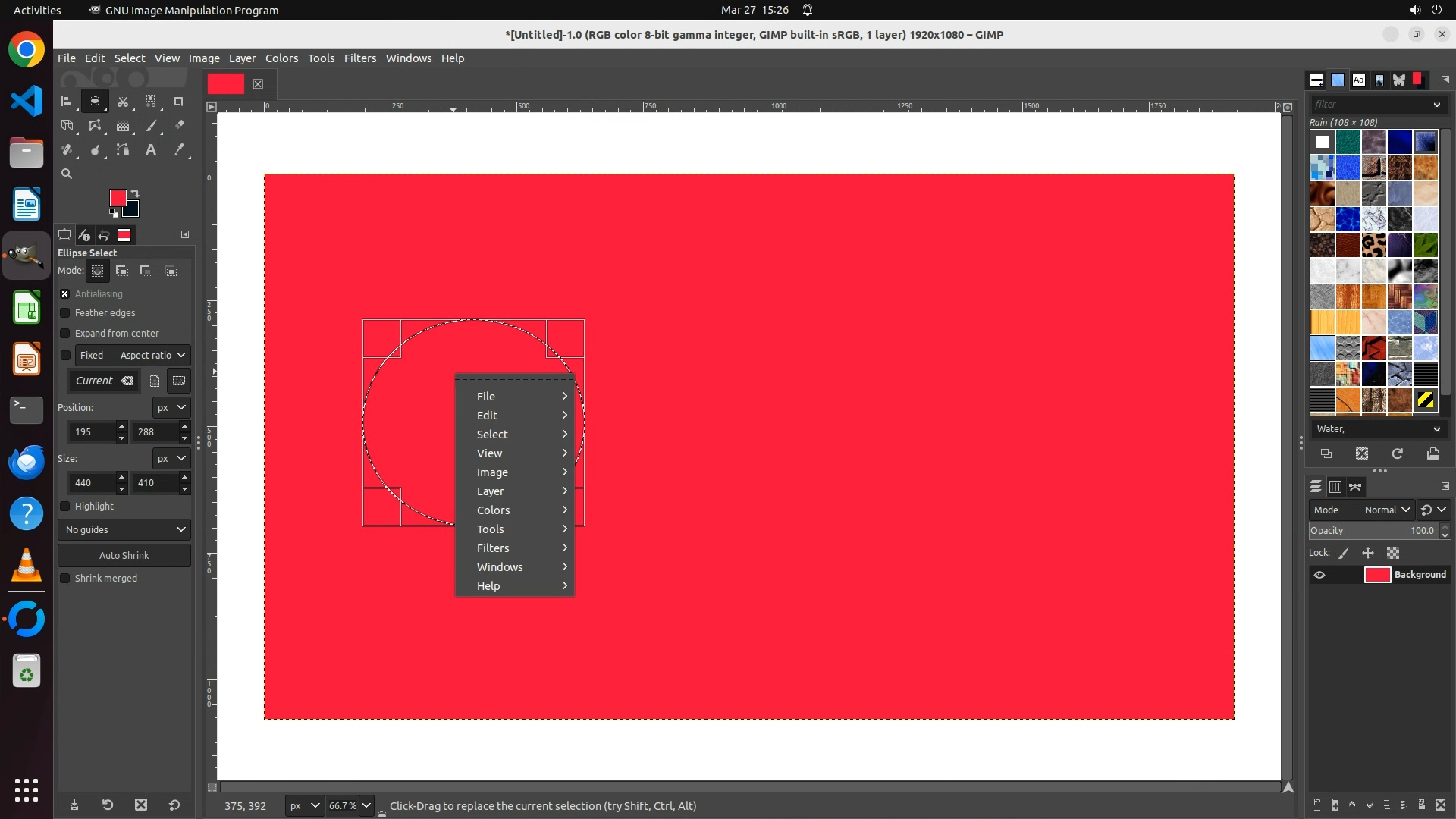Image resolution: width=1456 pixels, height=819 pixels.
Task: Select the Color Picker eyedropper tool
Action: (179, 150)
